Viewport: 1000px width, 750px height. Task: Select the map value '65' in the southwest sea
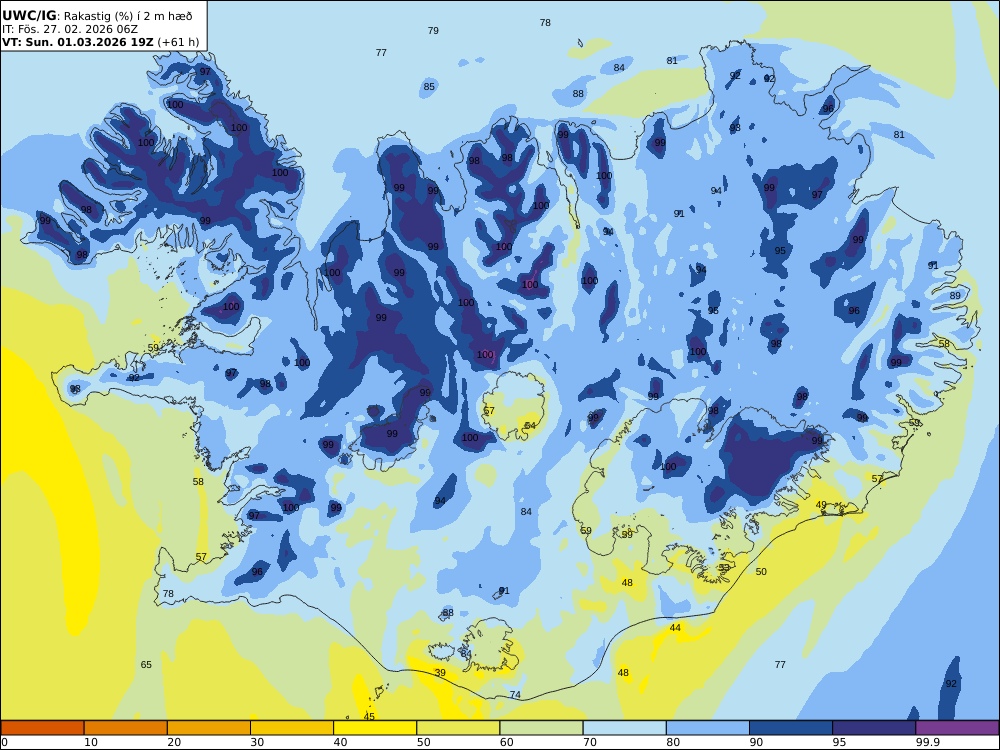point(146,665)
